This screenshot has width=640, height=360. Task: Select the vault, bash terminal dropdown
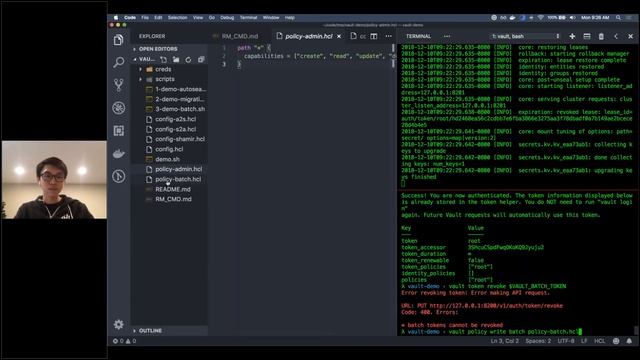coord(525,36)
